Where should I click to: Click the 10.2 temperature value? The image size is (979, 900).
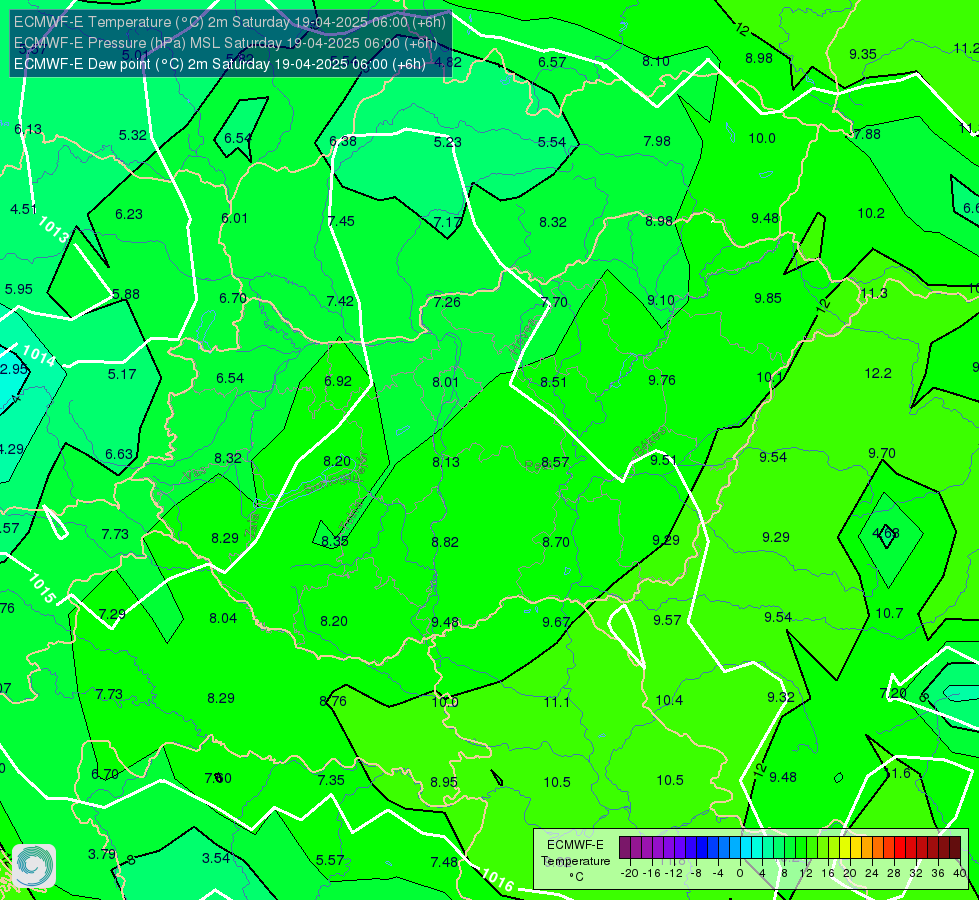[x=871, y=214]
